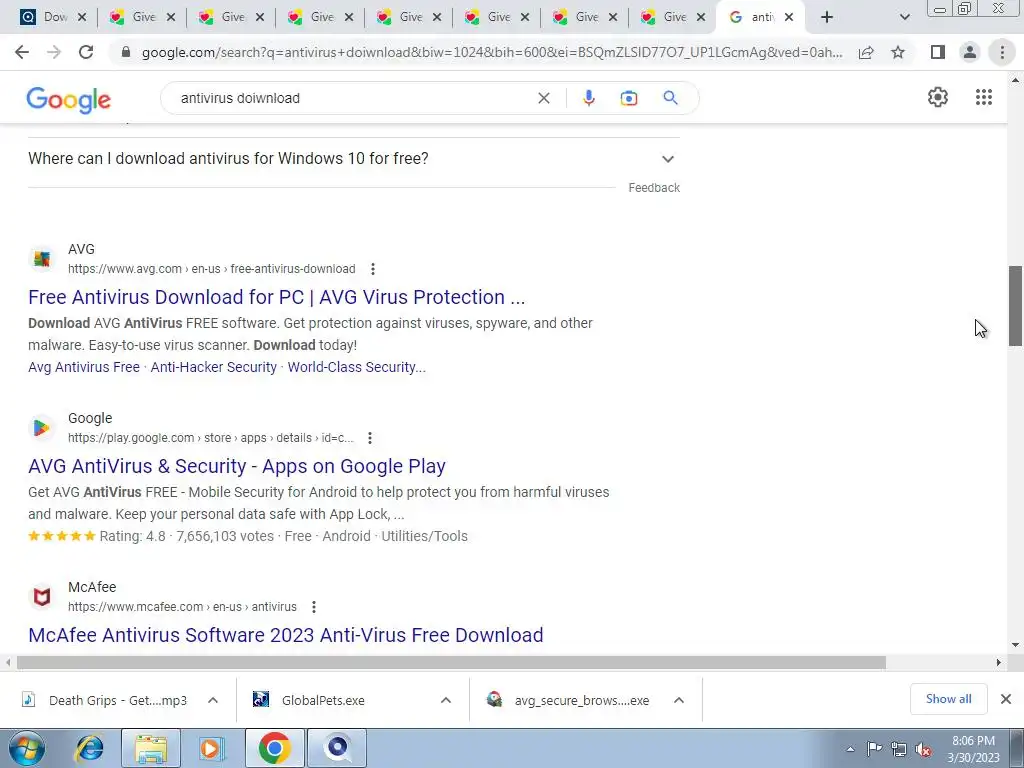
Task: Click the muted volume tray icon
Action: point(923,749)
